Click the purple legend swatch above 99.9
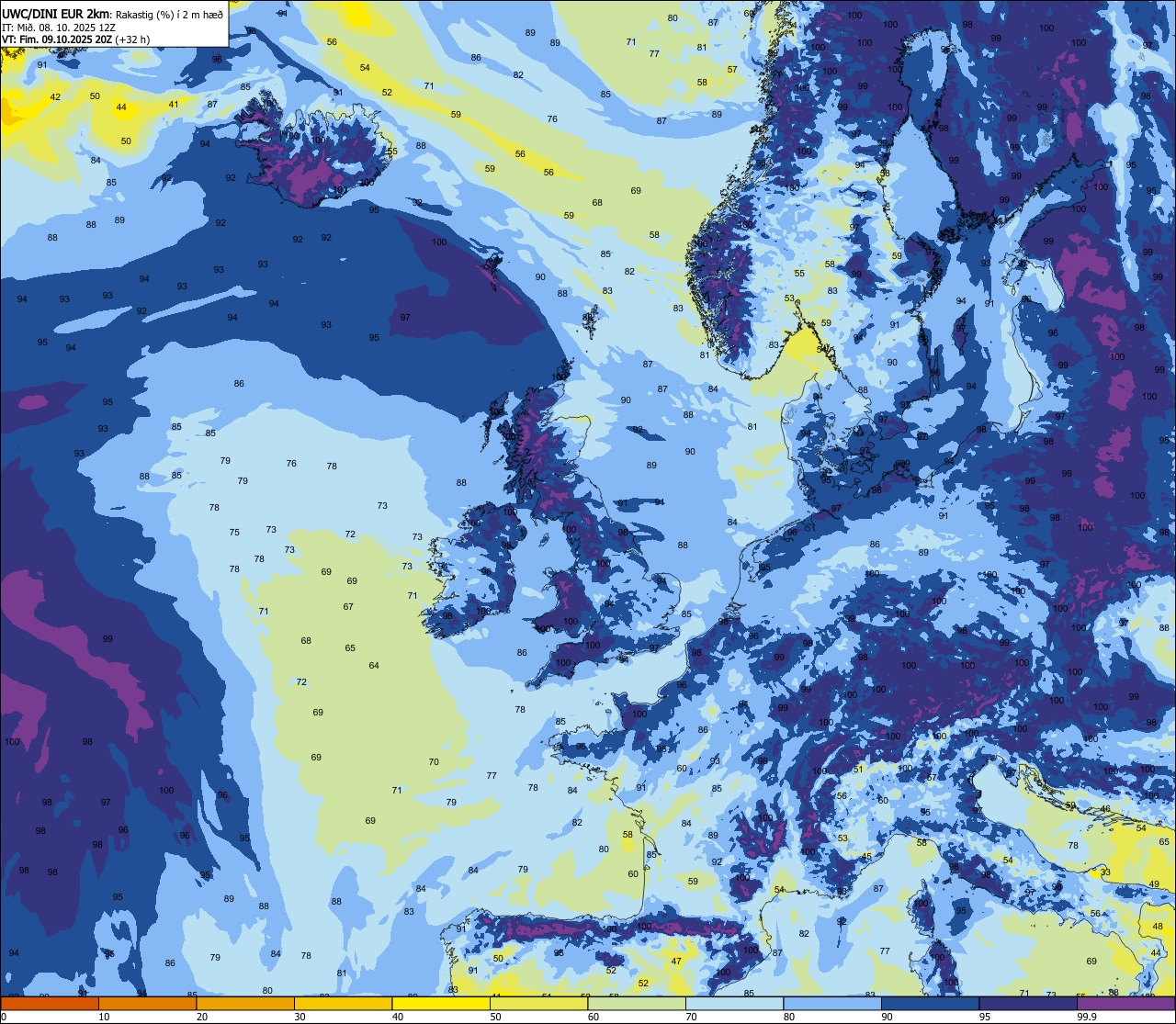Screen dimensions: 1176x1024 1125,1004
